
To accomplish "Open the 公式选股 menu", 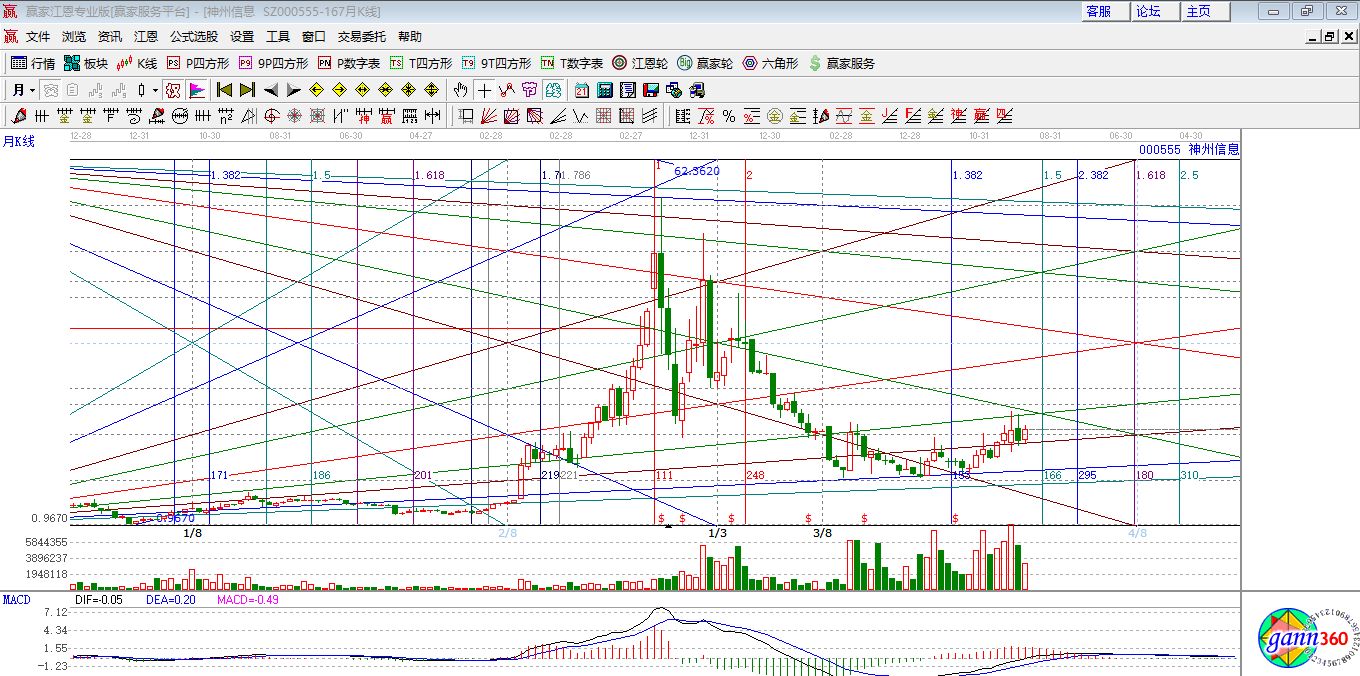I will click(x=193, y=37).
